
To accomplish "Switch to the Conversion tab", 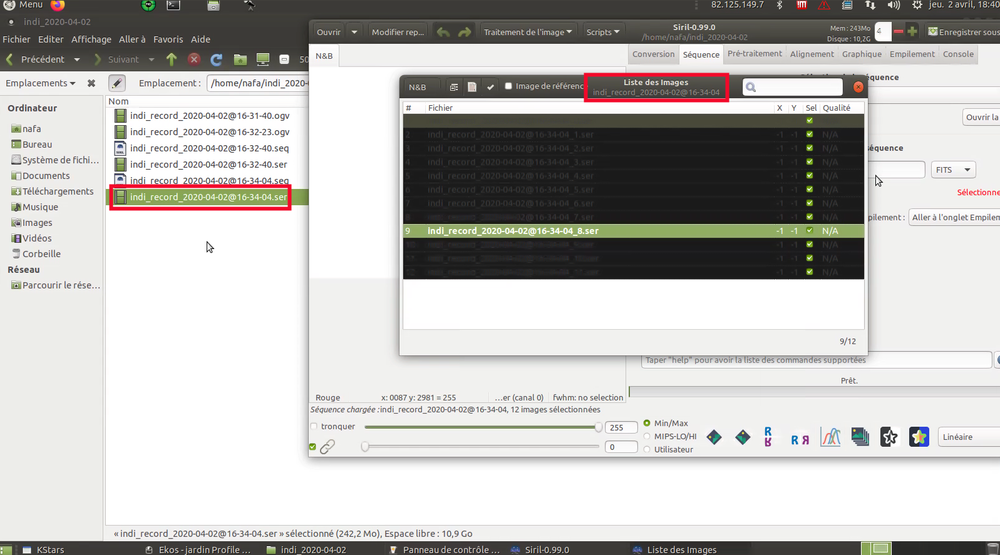I will [x=653, y=54].
